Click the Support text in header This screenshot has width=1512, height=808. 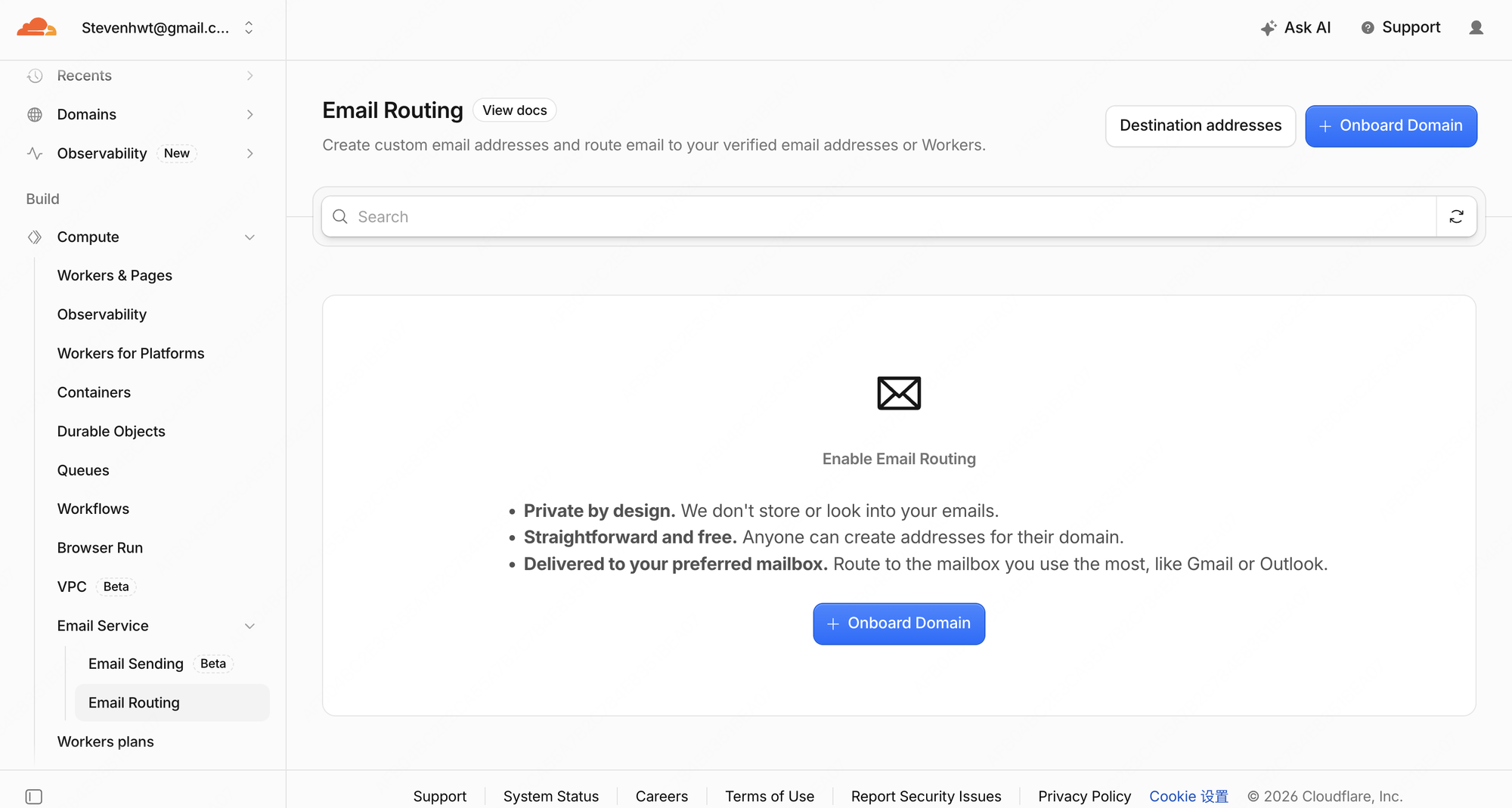coord(1411,28)
